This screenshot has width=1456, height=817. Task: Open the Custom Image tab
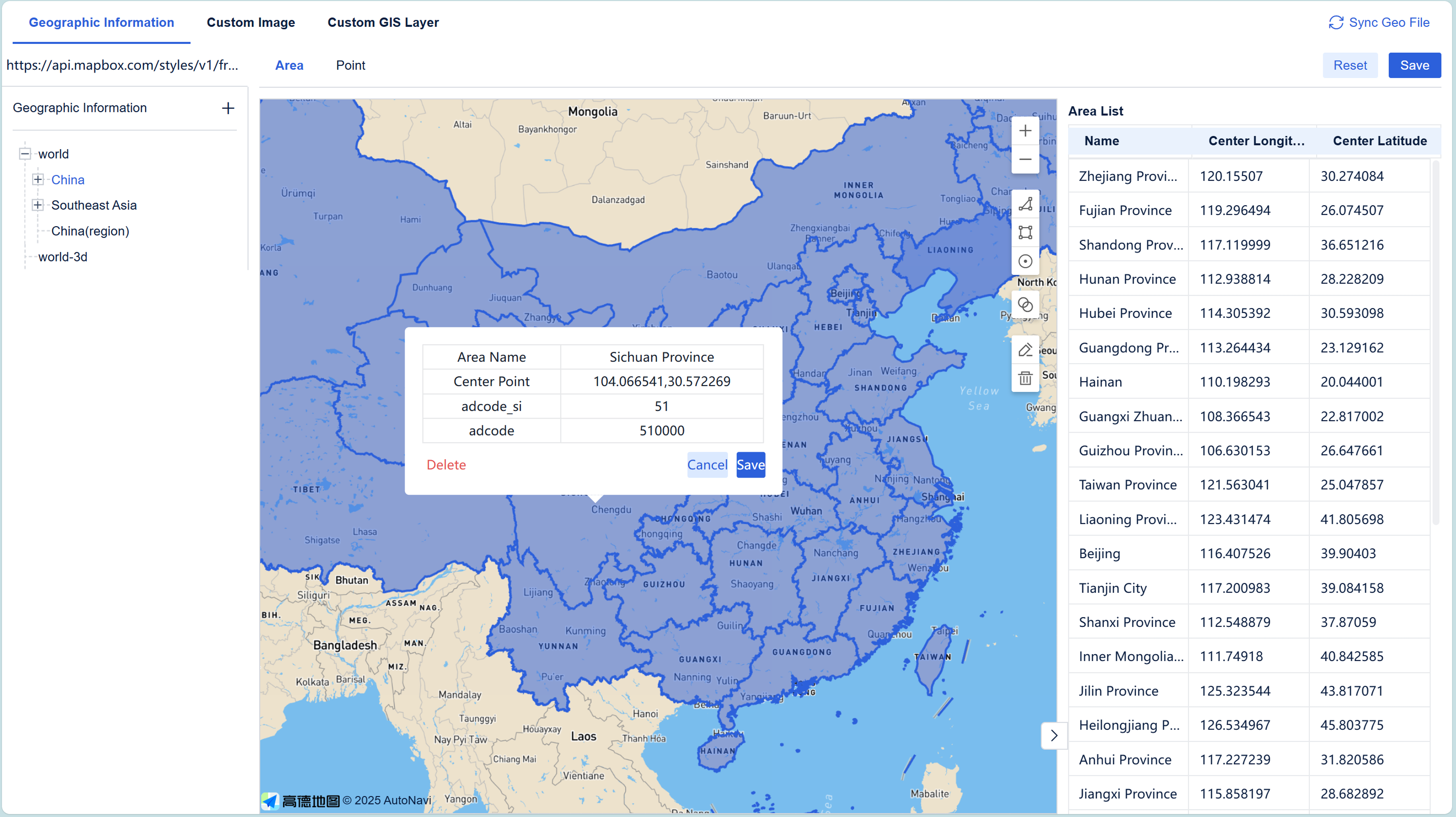click(251, 22)
